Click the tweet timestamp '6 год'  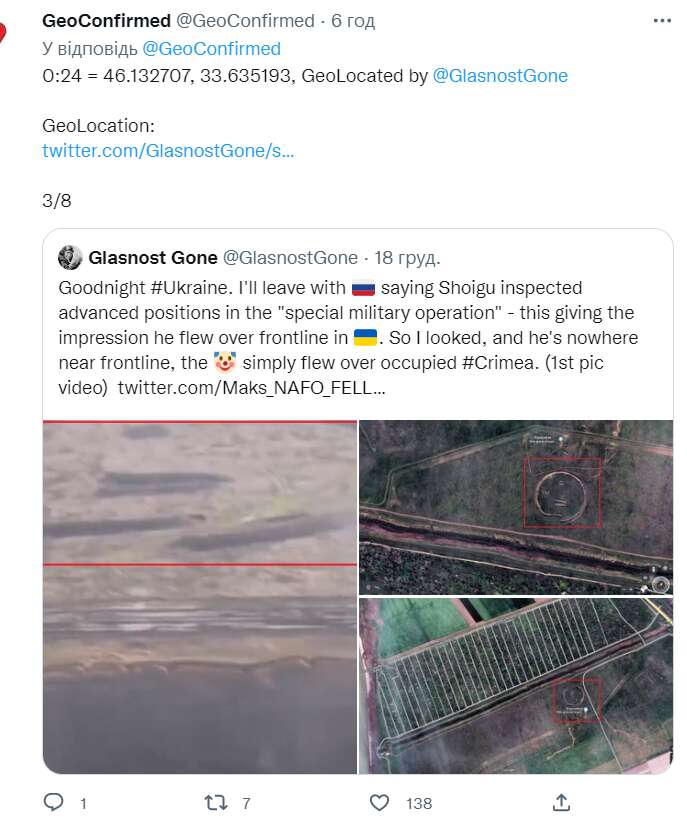pos(353,21)
